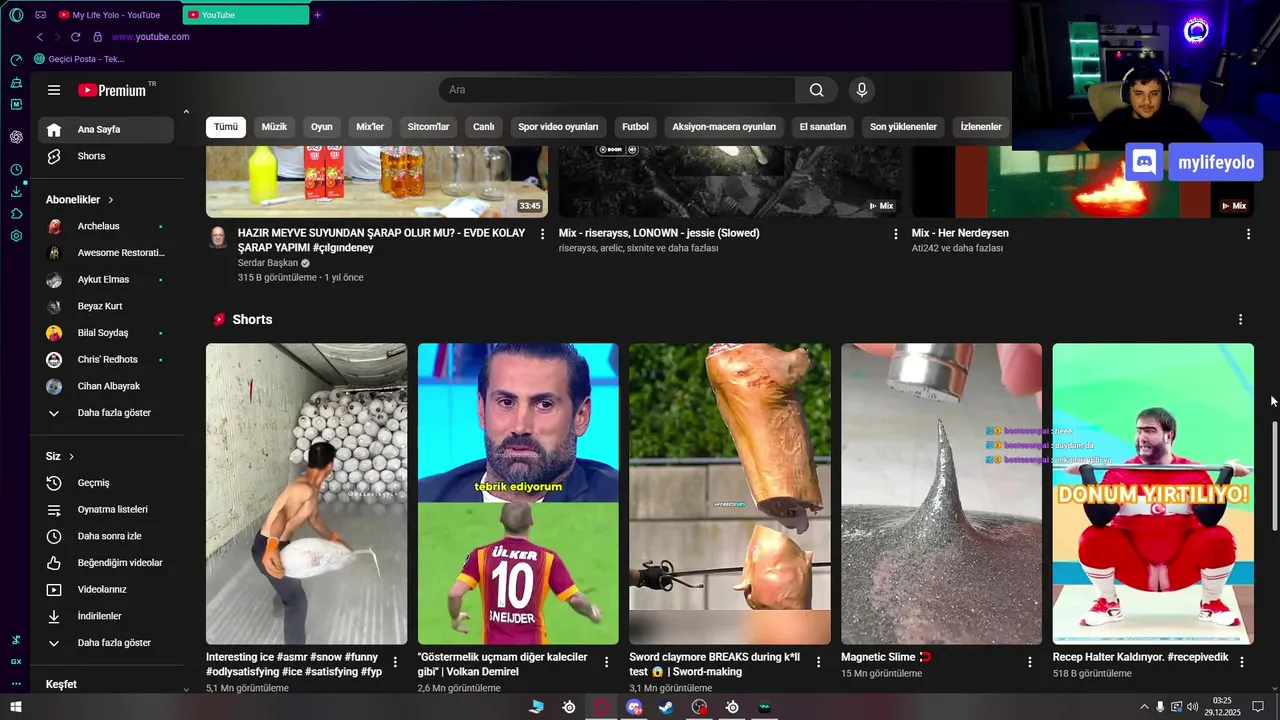The width and height of the screenshot is (1280, 720).
Task: Open Shorts from the left guide
Action: pyautogui.click(x=106, y=156)
